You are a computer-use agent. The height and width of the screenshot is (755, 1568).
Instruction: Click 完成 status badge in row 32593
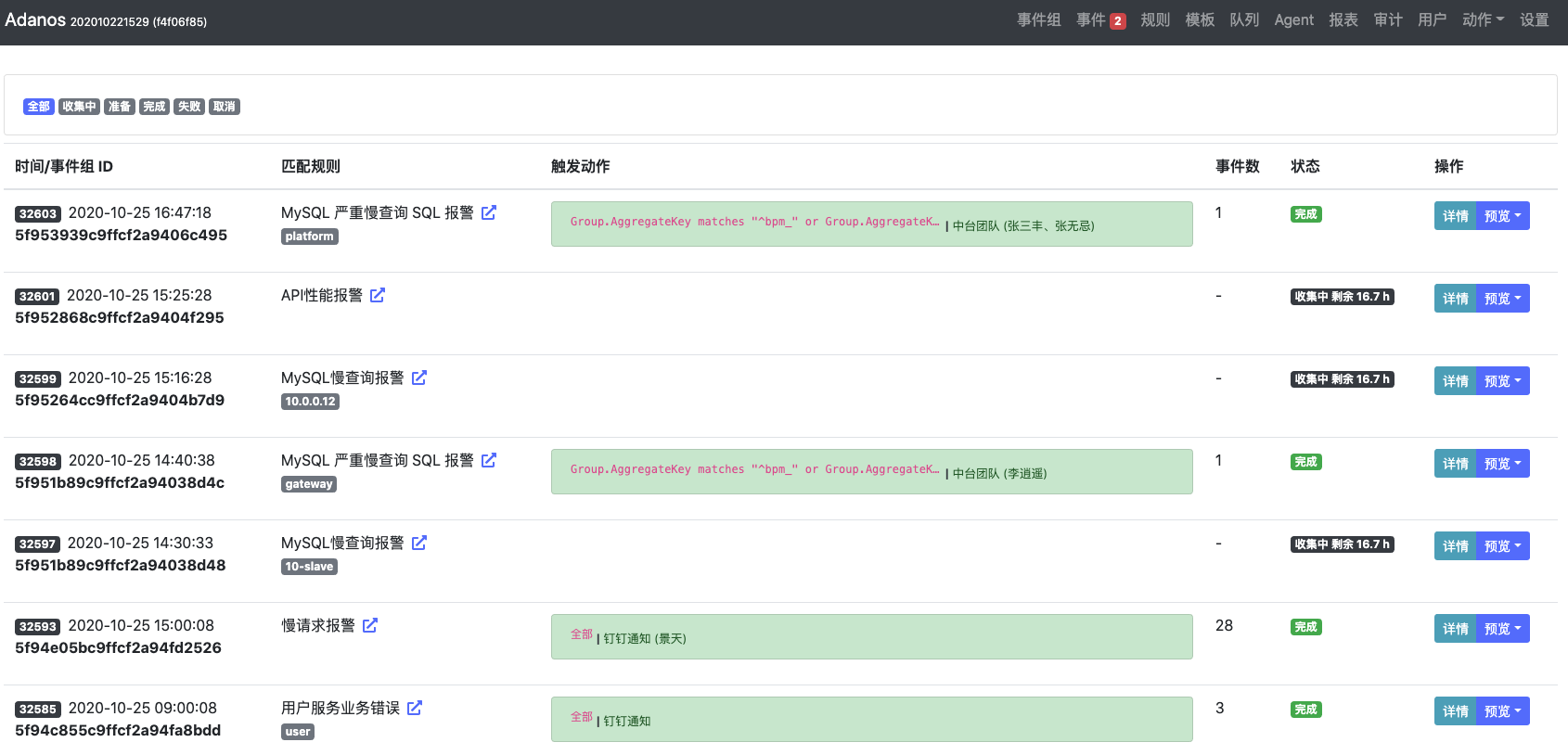point(1306,627)
